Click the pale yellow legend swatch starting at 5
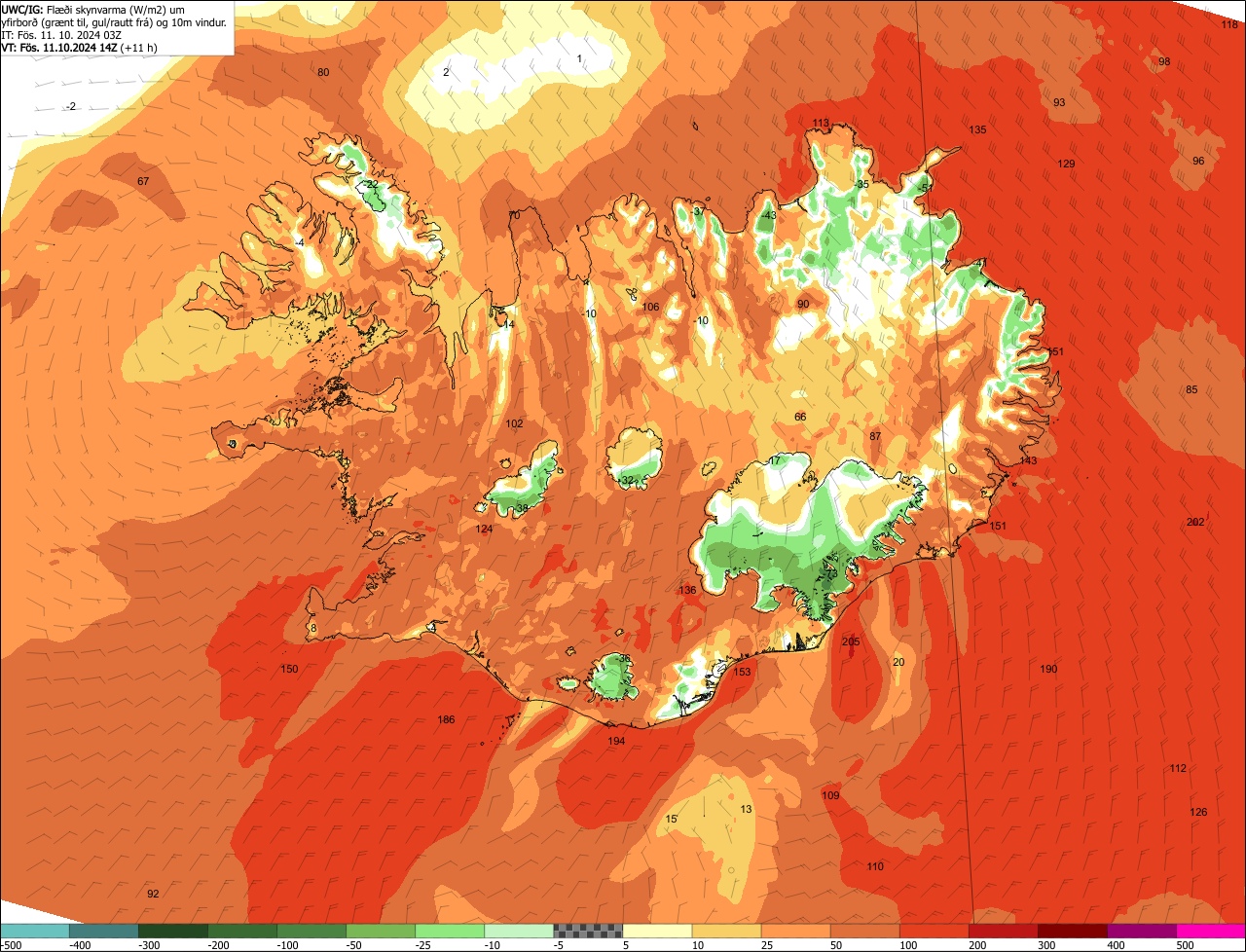 click(x=657, y=931)
